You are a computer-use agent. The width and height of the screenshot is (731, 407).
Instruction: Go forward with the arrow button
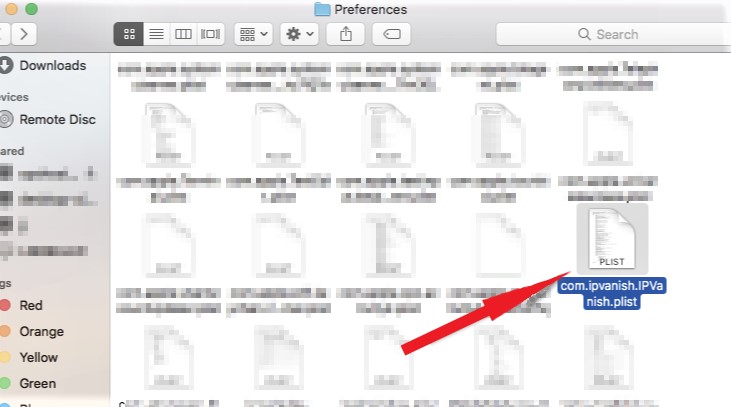coord(24,34)
